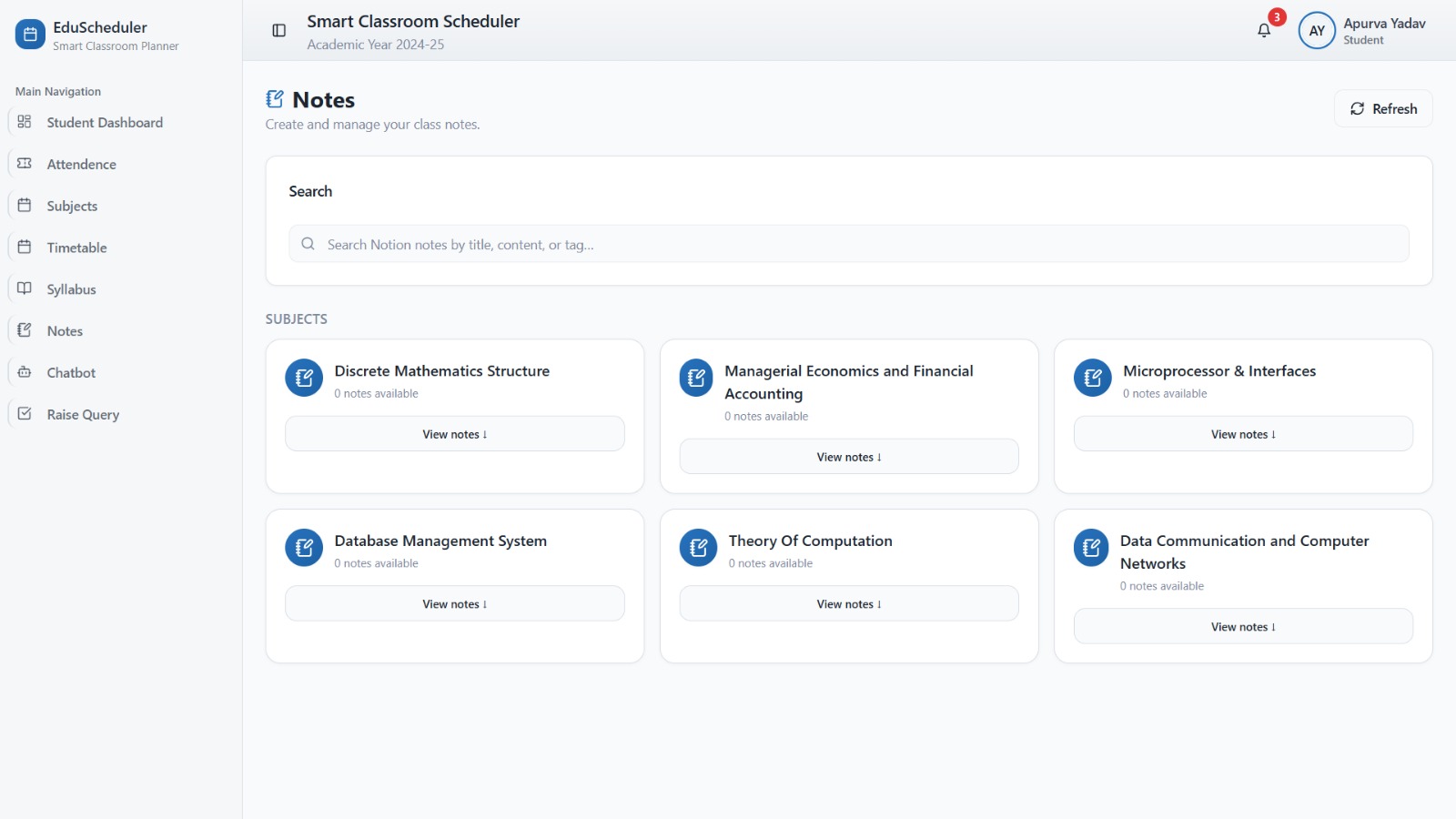This screenshot has height=819, width=1456.
Task: Click Data Communication and Computer Networks title
Action: pos(1244,552)
